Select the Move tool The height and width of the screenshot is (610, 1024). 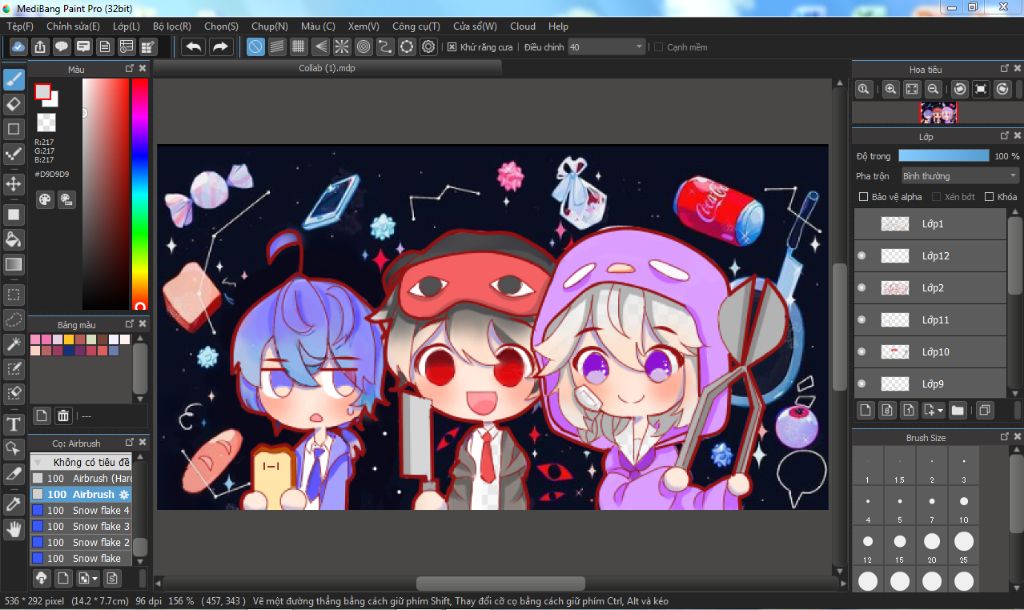[14, 184]
